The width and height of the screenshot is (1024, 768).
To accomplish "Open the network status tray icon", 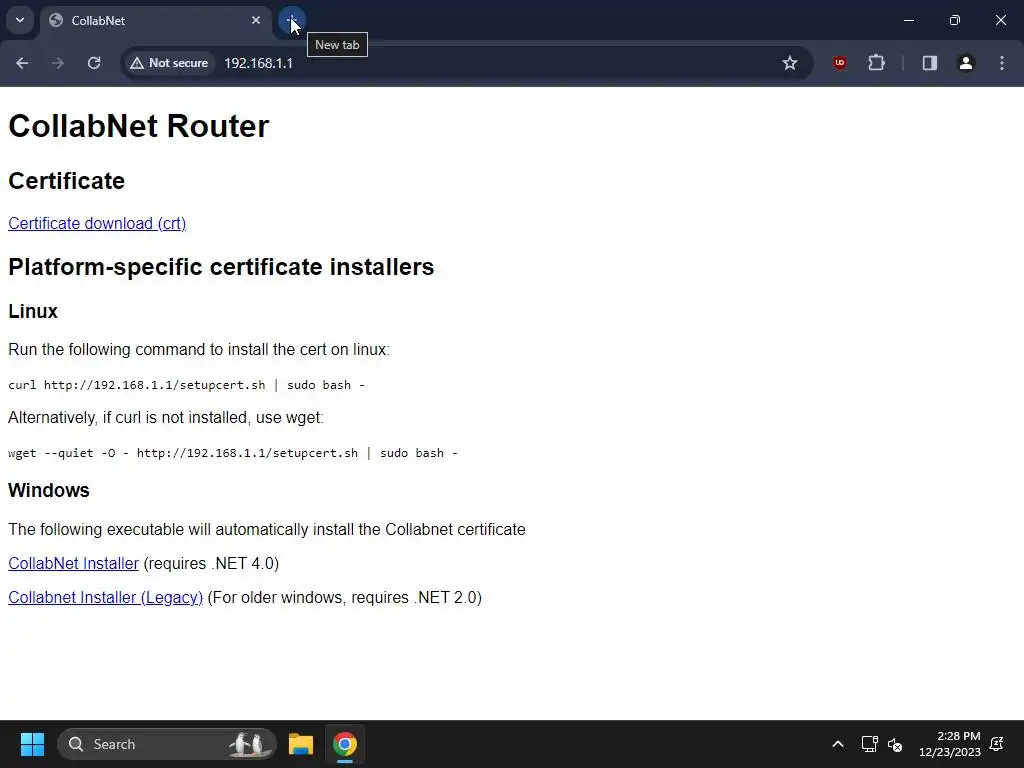I will [869, 744].
